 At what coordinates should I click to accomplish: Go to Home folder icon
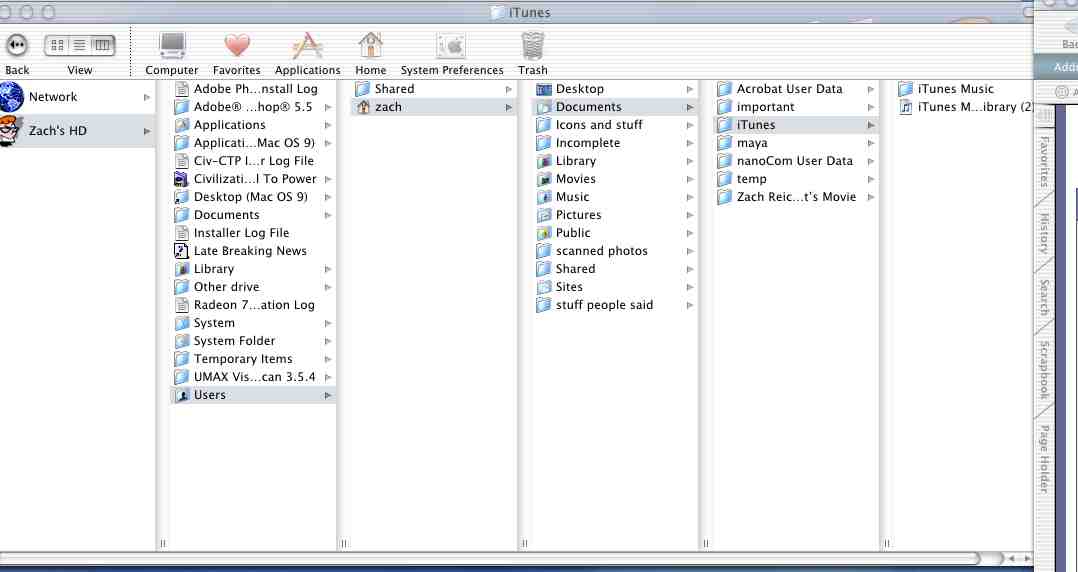[x=371, y=45]
